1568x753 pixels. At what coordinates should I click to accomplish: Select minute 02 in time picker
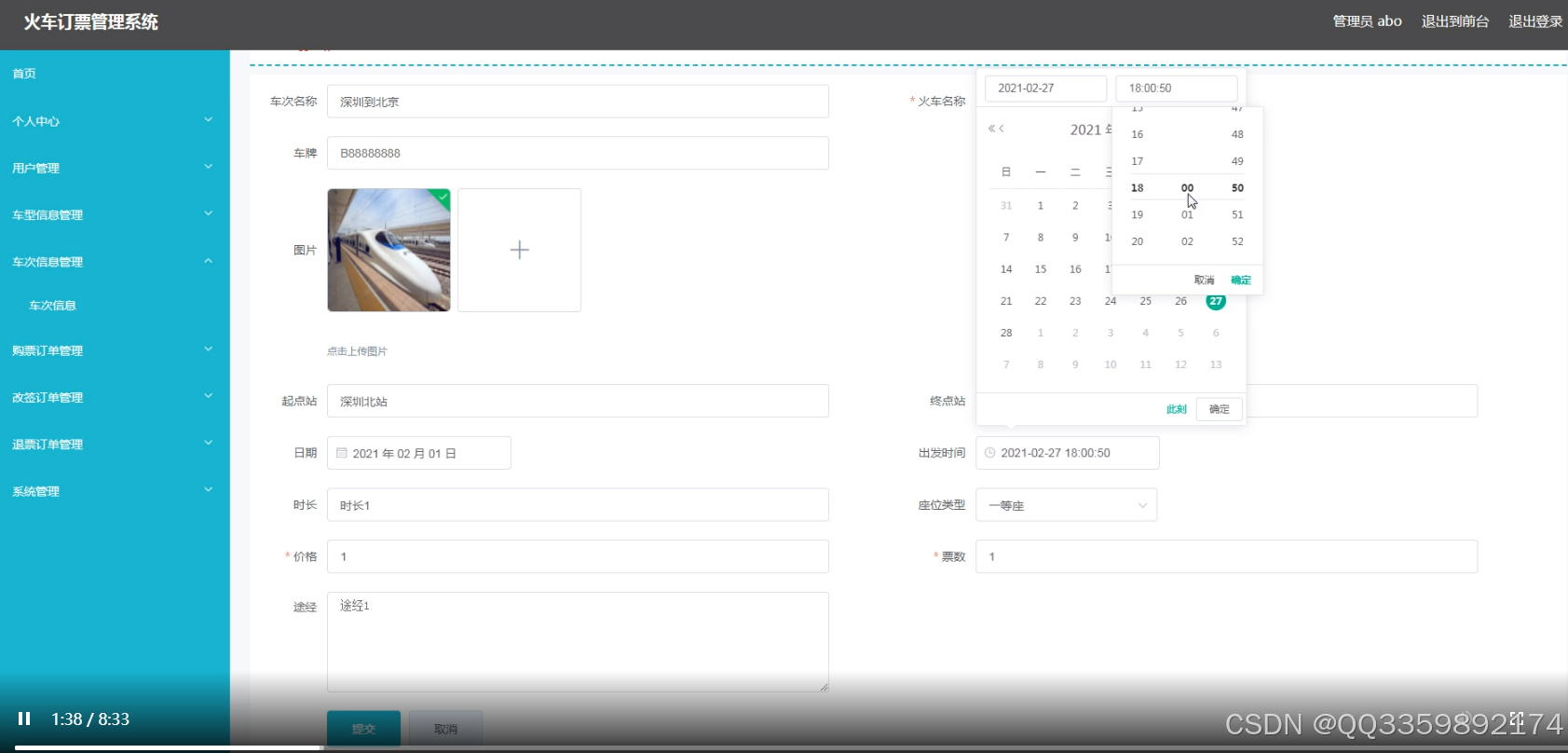[1187, 241]
